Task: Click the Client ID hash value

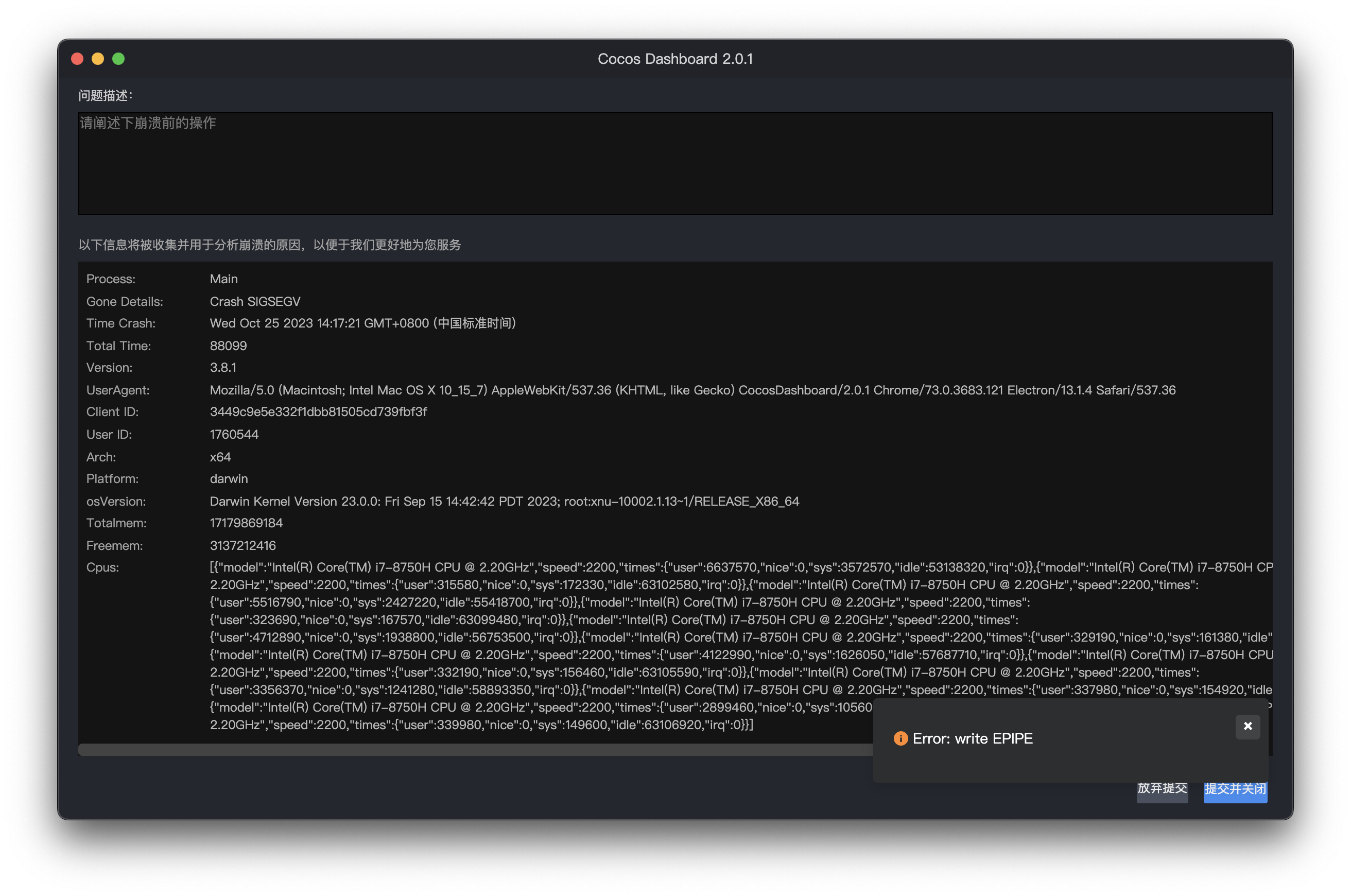Action: 318,411
